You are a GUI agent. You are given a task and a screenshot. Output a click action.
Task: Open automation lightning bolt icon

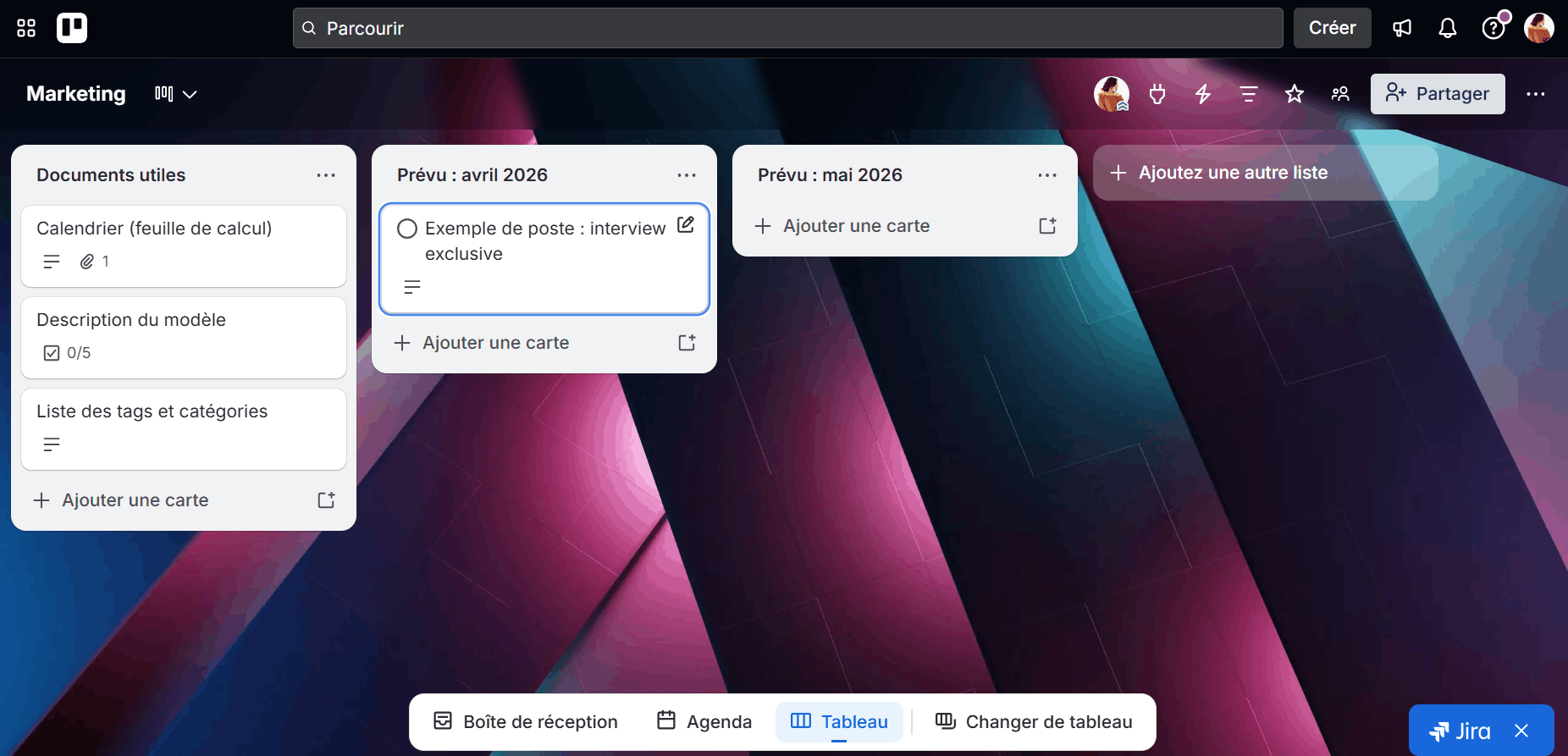pos(1203,94)
